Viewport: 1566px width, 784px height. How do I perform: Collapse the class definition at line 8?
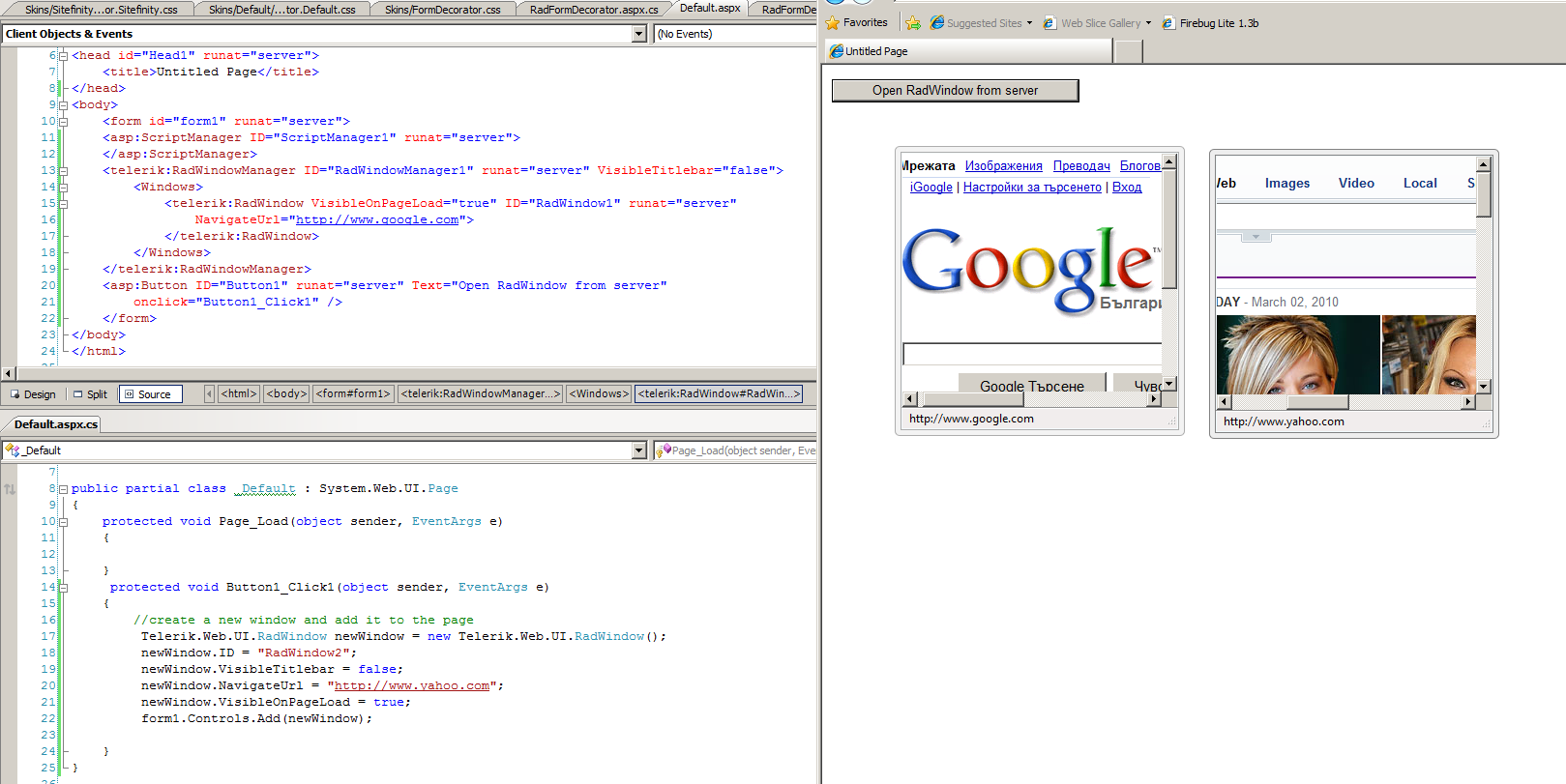[64, 489]
